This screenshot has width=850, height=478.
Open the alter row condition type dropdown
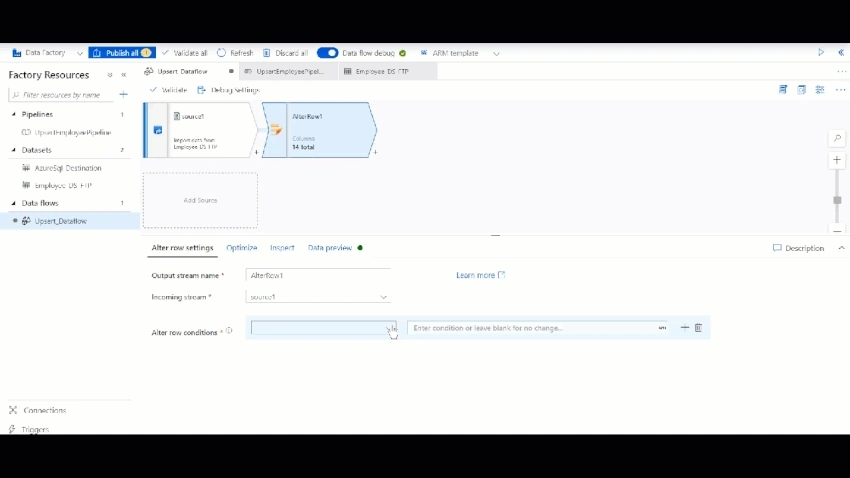pyautogui.click(x=324, y=328)
